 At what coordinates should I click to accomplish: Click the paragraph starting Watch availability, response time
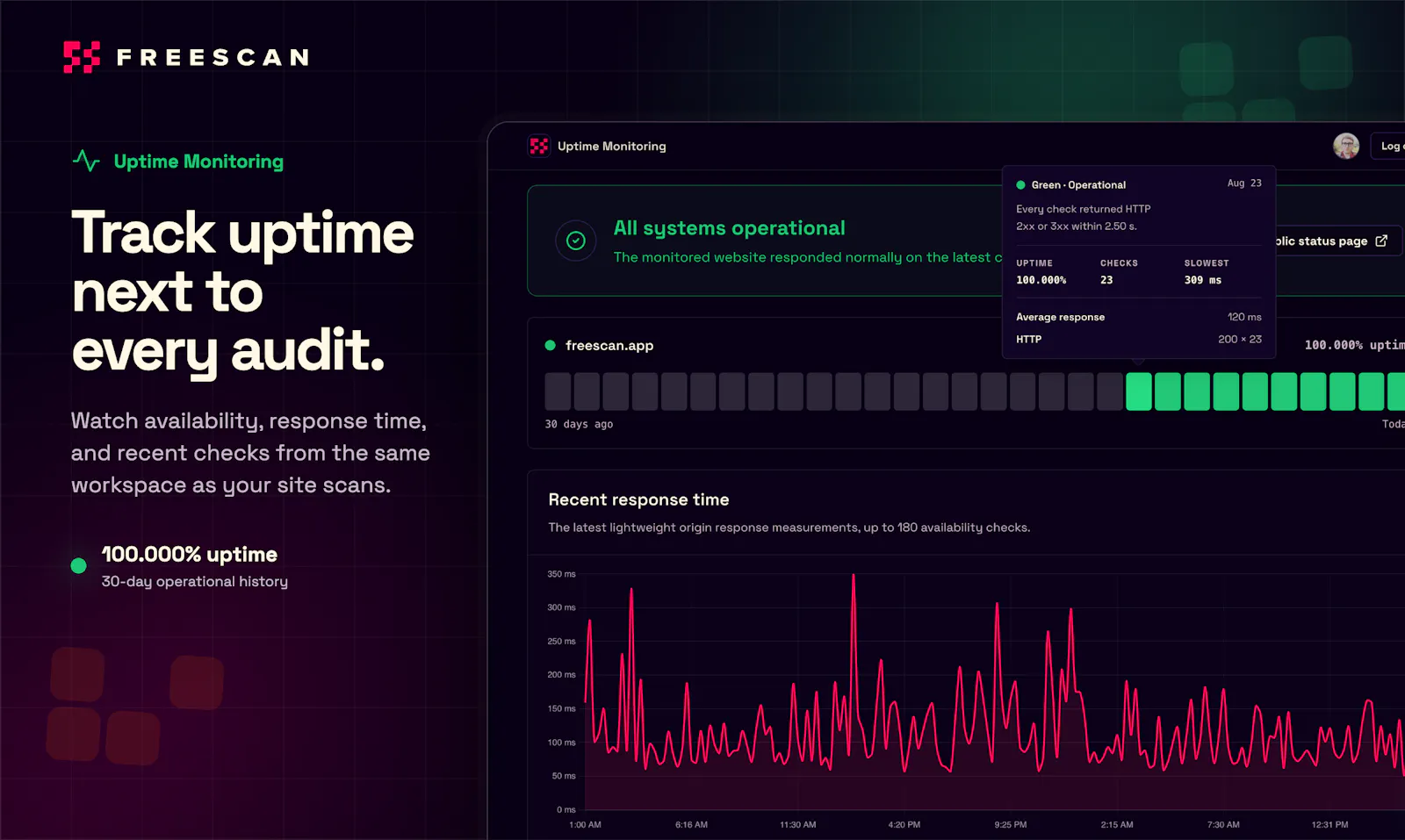pyautogui.click(x=251, y=453)
